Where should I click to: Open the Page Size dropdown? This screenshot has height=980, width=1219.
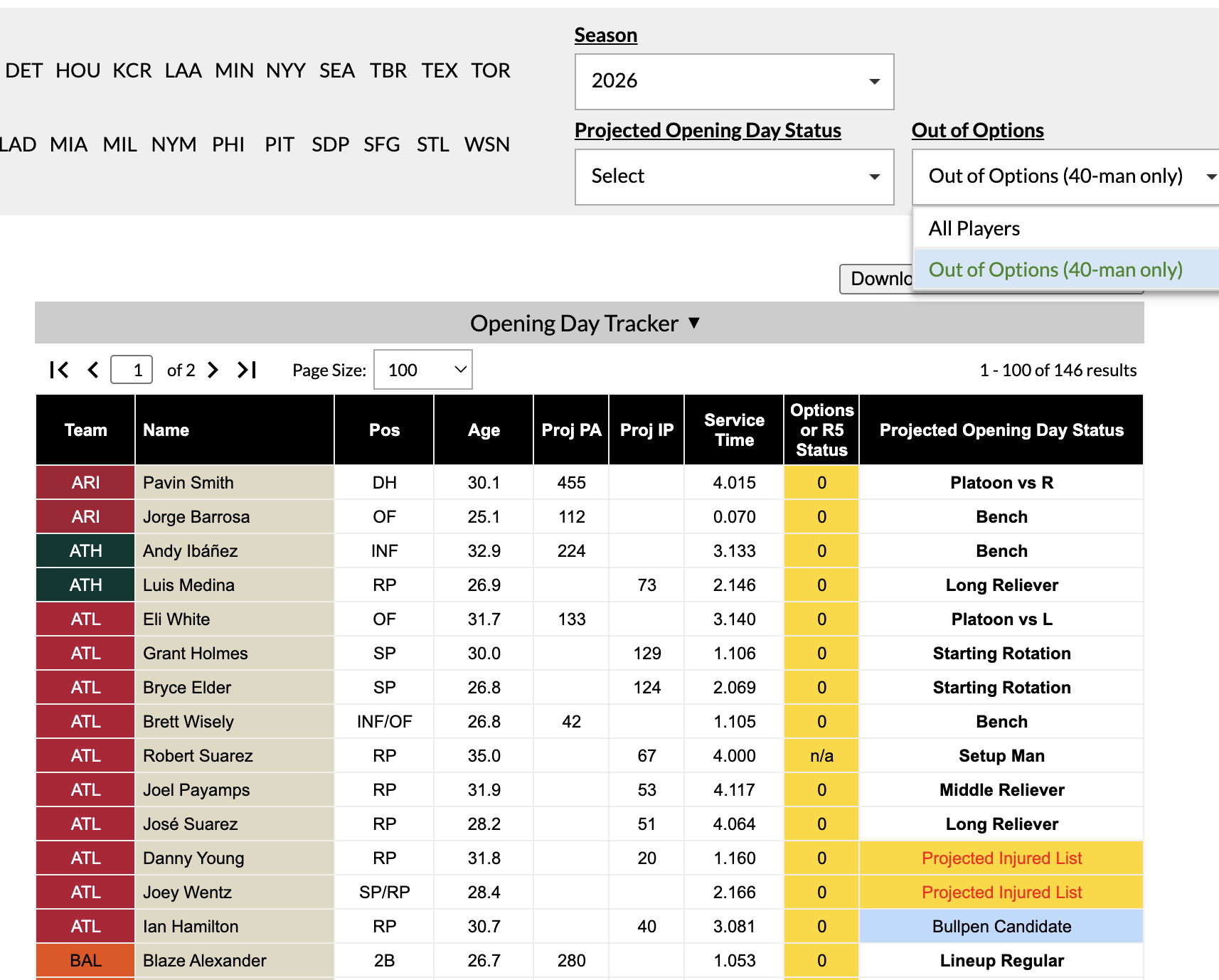point(422,370)
